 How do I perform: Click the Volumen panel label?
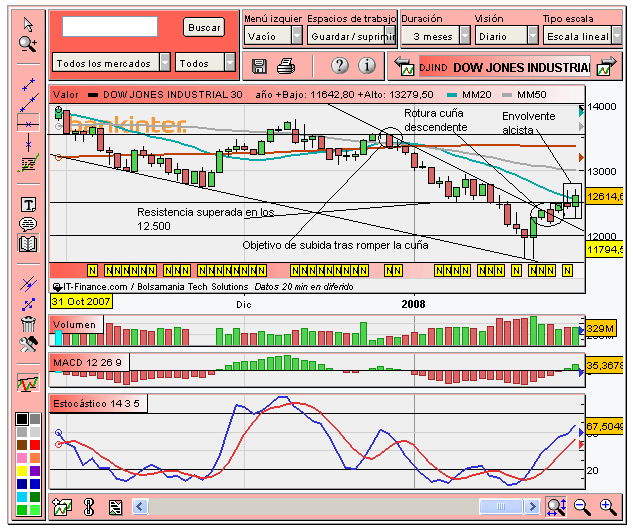pos(74,325)
